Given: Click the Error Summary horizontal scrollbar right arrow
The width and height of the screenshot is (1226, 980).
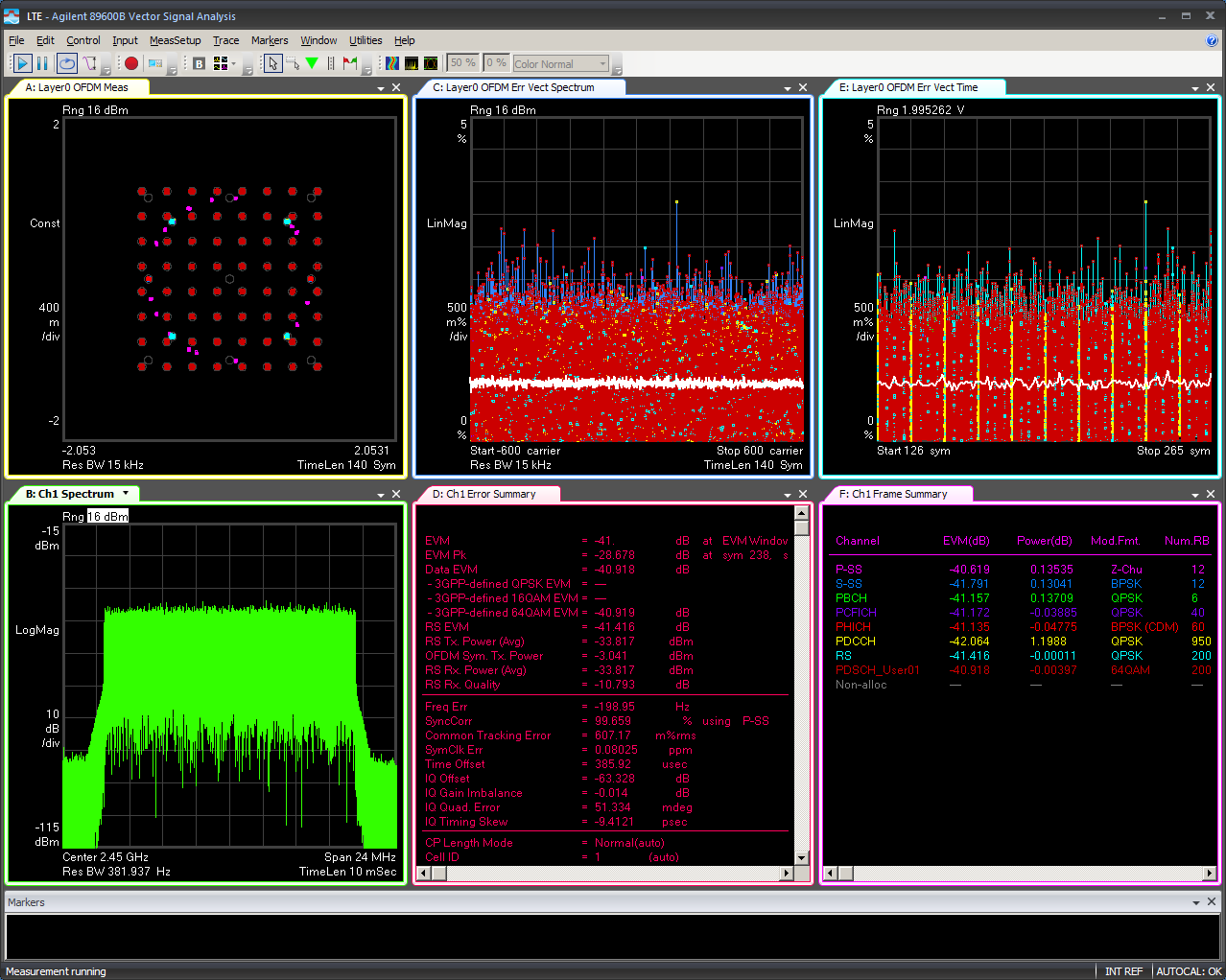Looking at the screenshot, I should coord(787,873).
